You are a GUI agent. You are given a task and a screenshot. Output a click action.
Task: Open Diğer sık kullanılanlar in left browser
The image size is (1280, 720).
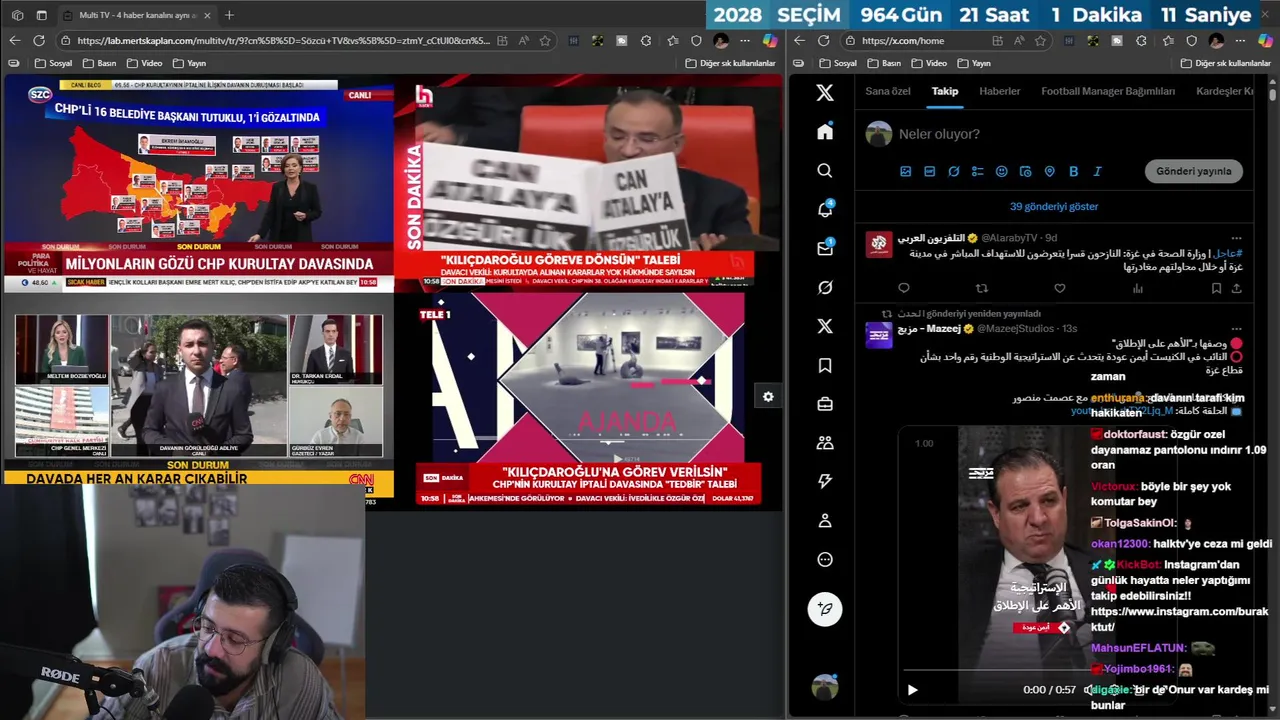tap(730, 63)
